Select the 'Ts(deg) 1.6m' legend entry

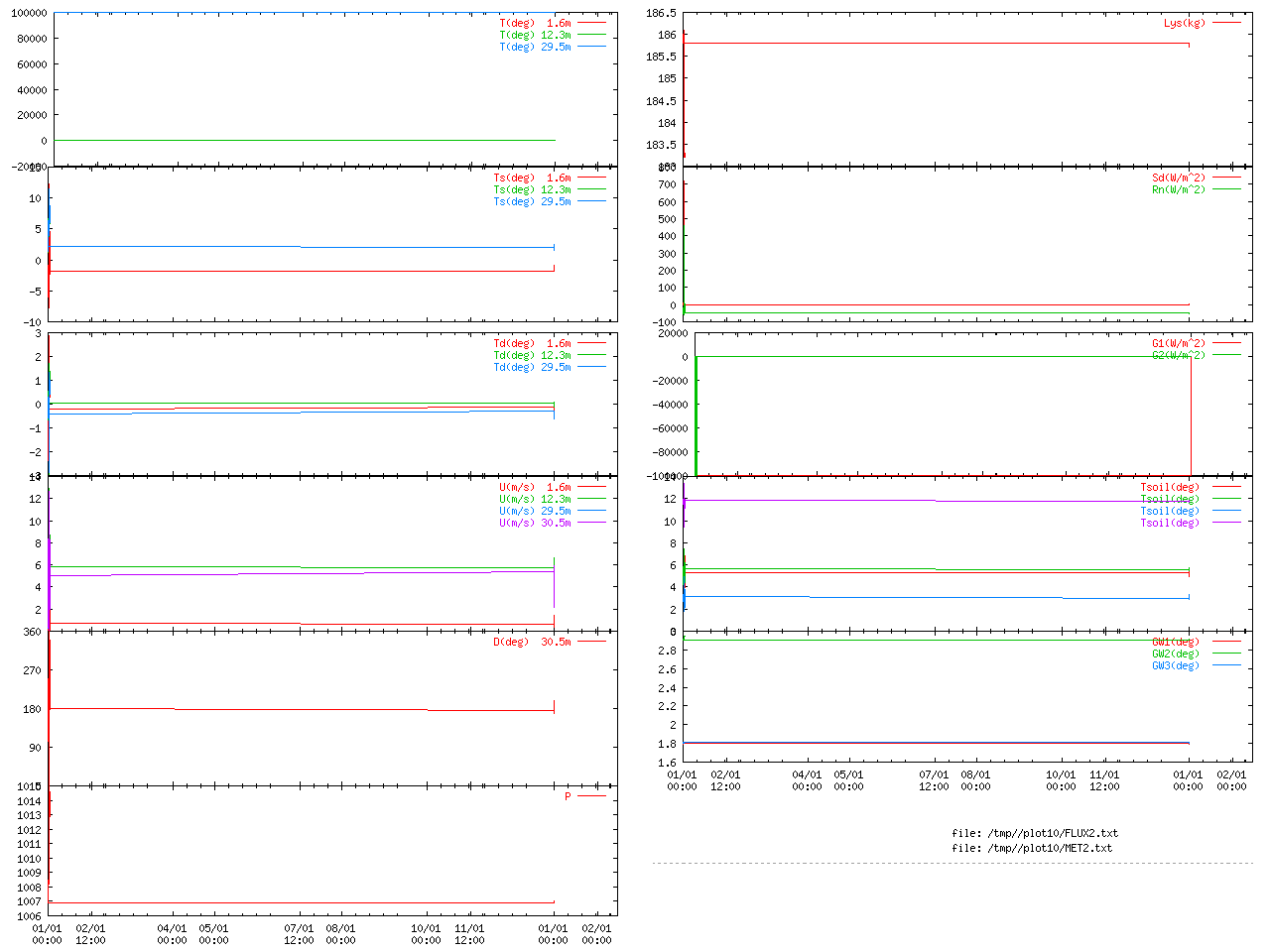[532, 178]
